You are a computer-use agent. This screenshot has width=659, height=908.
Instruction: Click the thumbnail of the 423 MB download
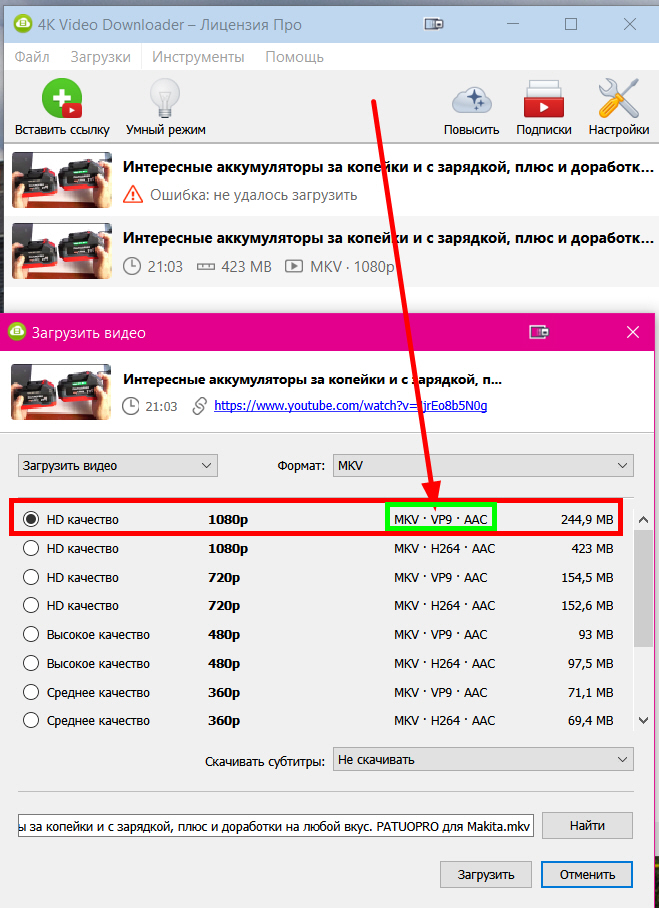[x=61, y=251]
